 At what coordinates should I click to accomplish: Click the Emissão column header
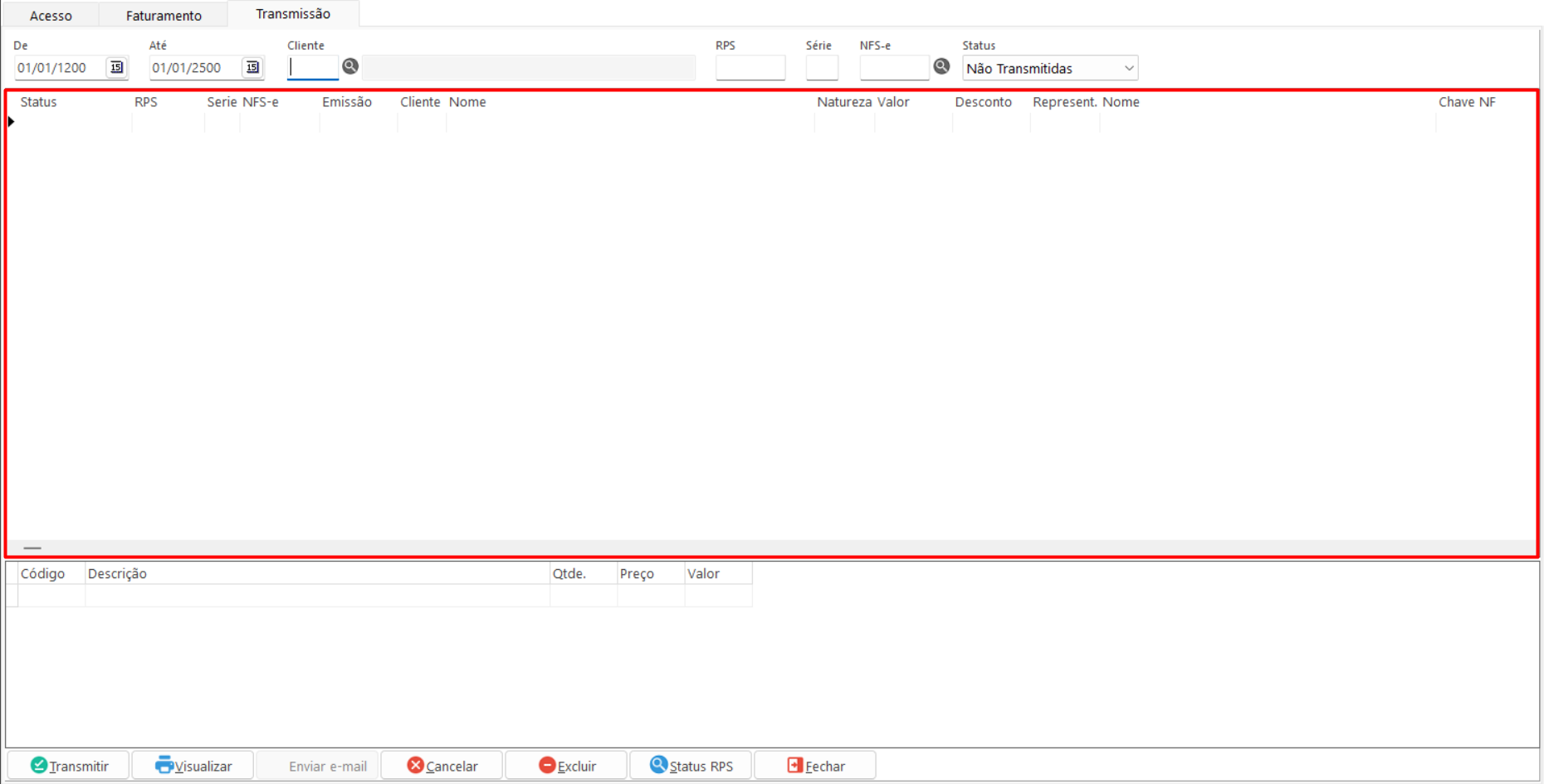pyautogui.click(x=347, y=102)
